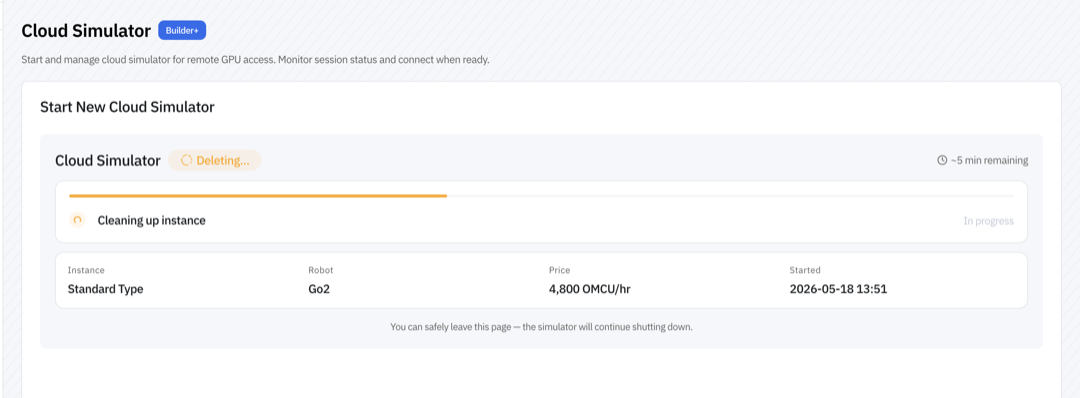Click the 4,800 OMCU/hr price value
This screenshot has height=398, width=1080.
[590, 289]
